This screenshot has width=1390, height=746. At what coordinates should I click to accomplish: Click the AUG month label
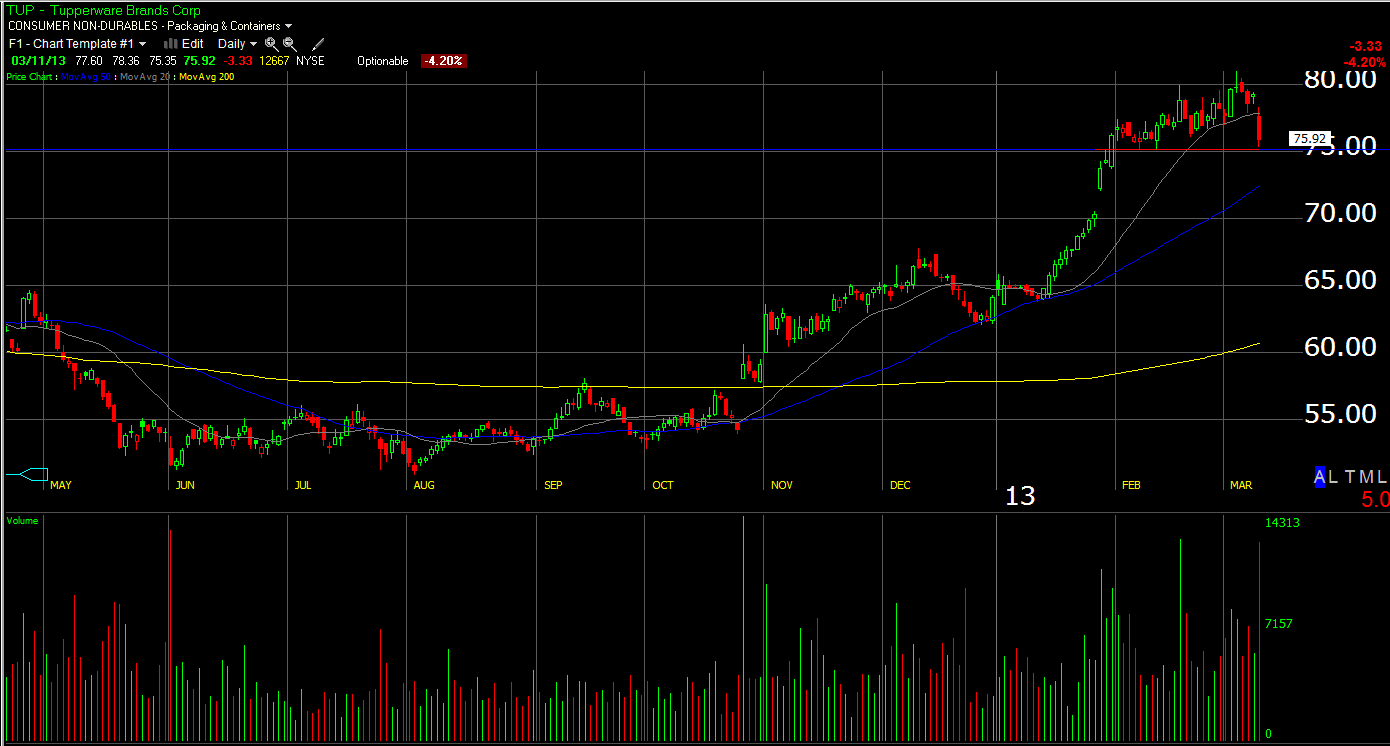pos(424,485)
